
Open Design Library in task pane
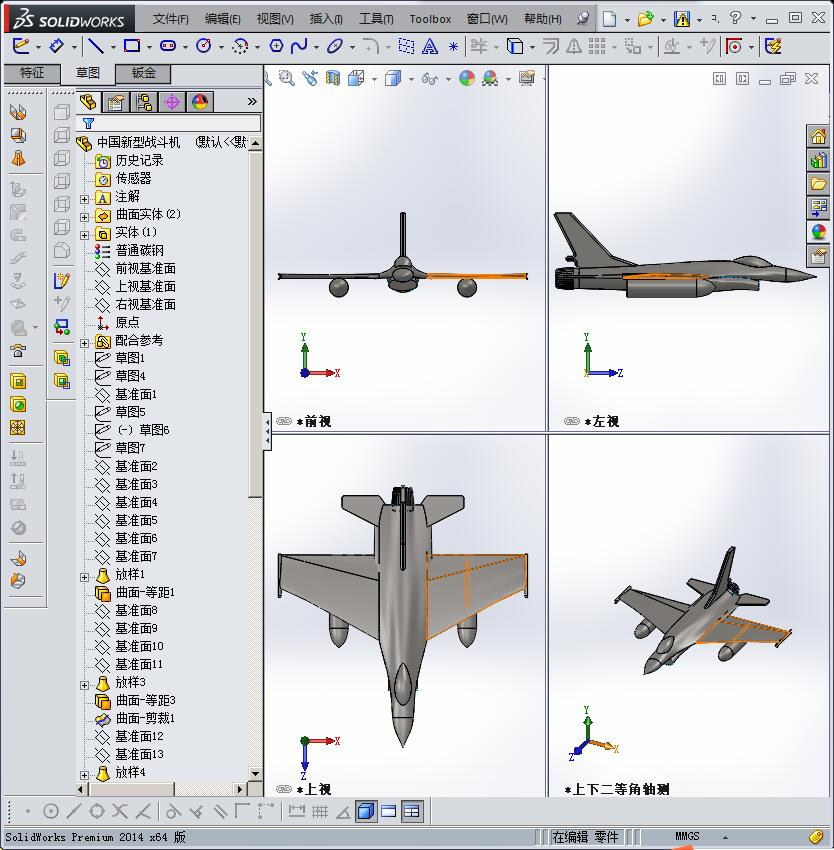tap(818, 160)
